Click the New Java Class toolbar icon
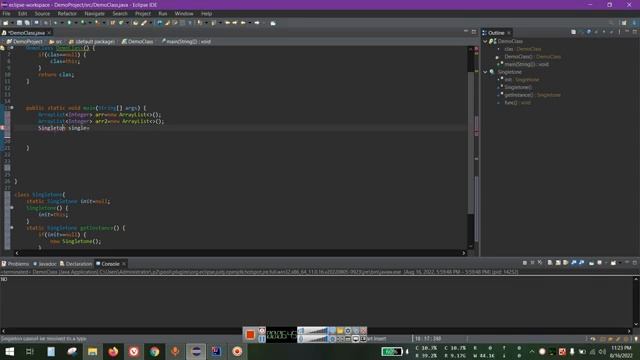This screenshot has width=640, height=360. coord(121,23)
